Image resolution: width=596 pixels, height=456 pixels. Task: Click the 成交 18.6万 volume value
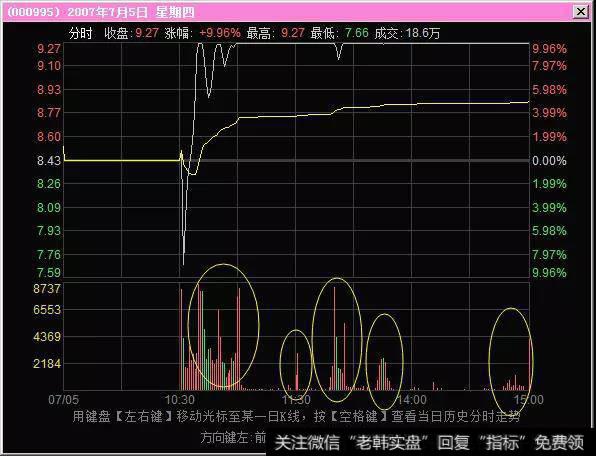423,33
